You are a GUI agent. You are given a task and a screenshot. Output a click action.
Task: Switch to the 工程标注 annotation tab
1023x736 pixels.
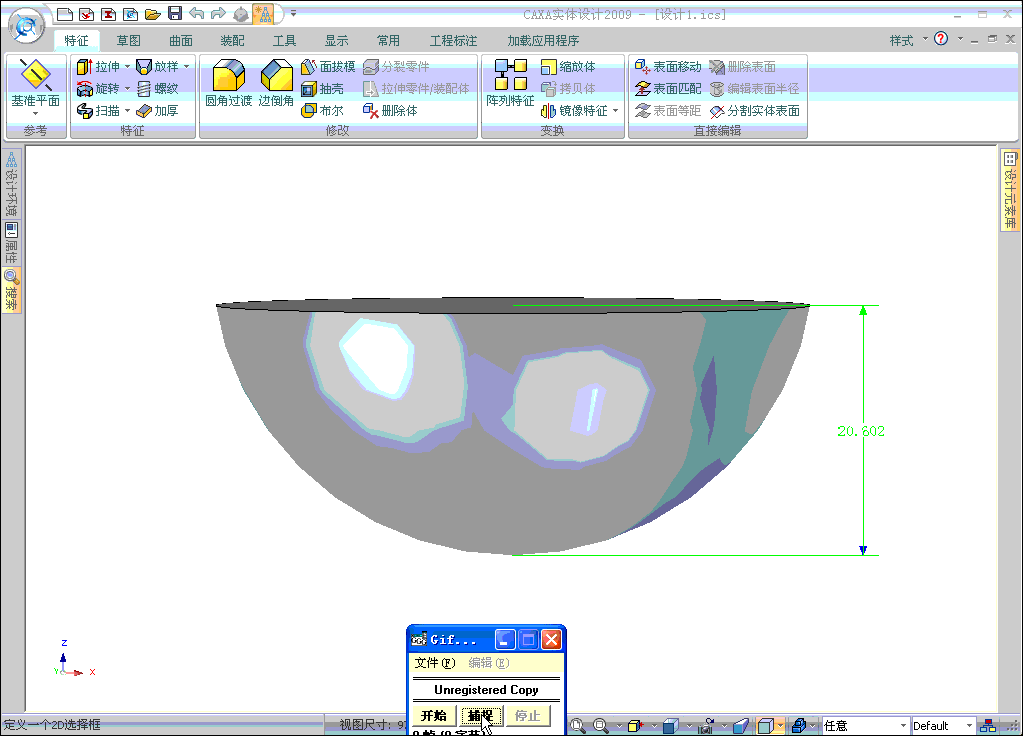click(453, 40)
